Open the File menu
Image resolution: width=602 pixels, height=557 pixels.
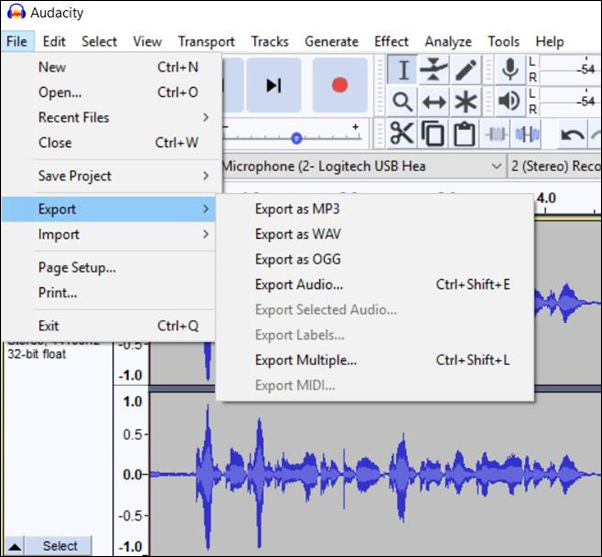point(17,41)
